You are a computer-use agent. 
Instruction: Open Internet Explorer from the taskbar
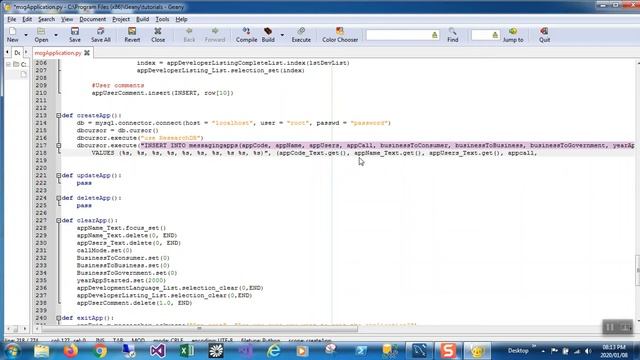click(273, 351)
